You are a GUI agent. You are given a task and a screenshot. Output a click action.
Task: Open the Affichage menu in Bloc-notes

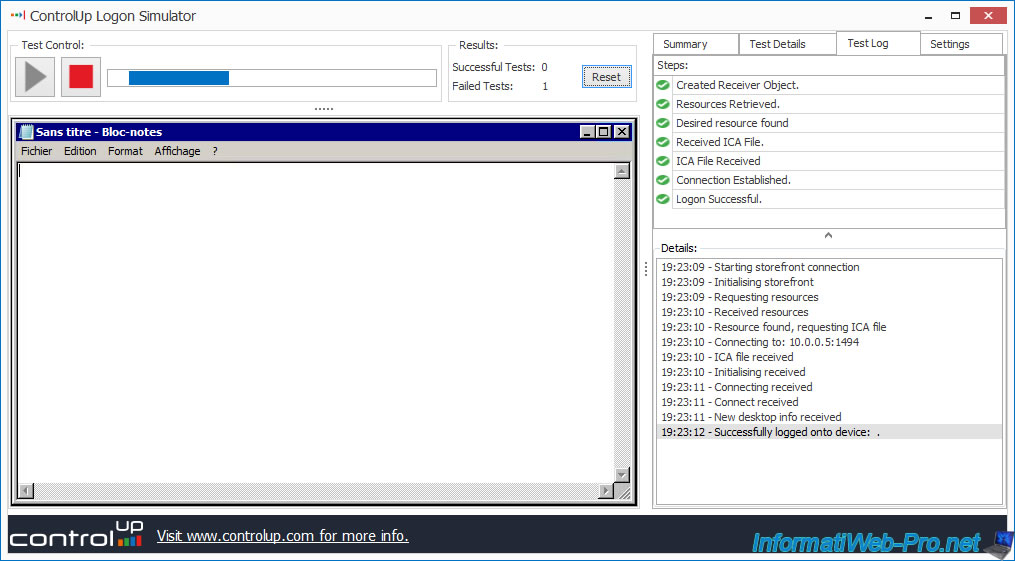(x=177, y=151)
